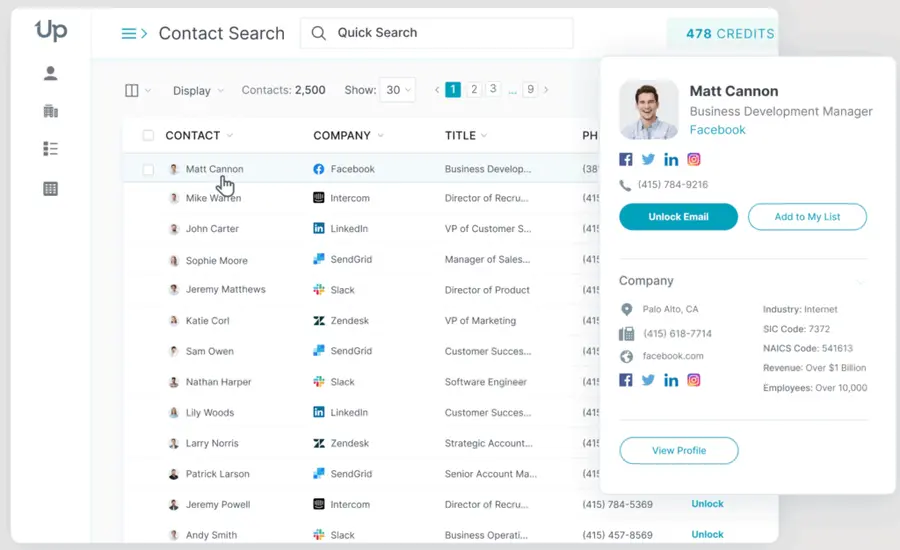Image resolution: width=900 pixels, height=550 pixels.
Task: Select Lily Woods contact name
Action: pyautogui.click(x=210, y=413)
